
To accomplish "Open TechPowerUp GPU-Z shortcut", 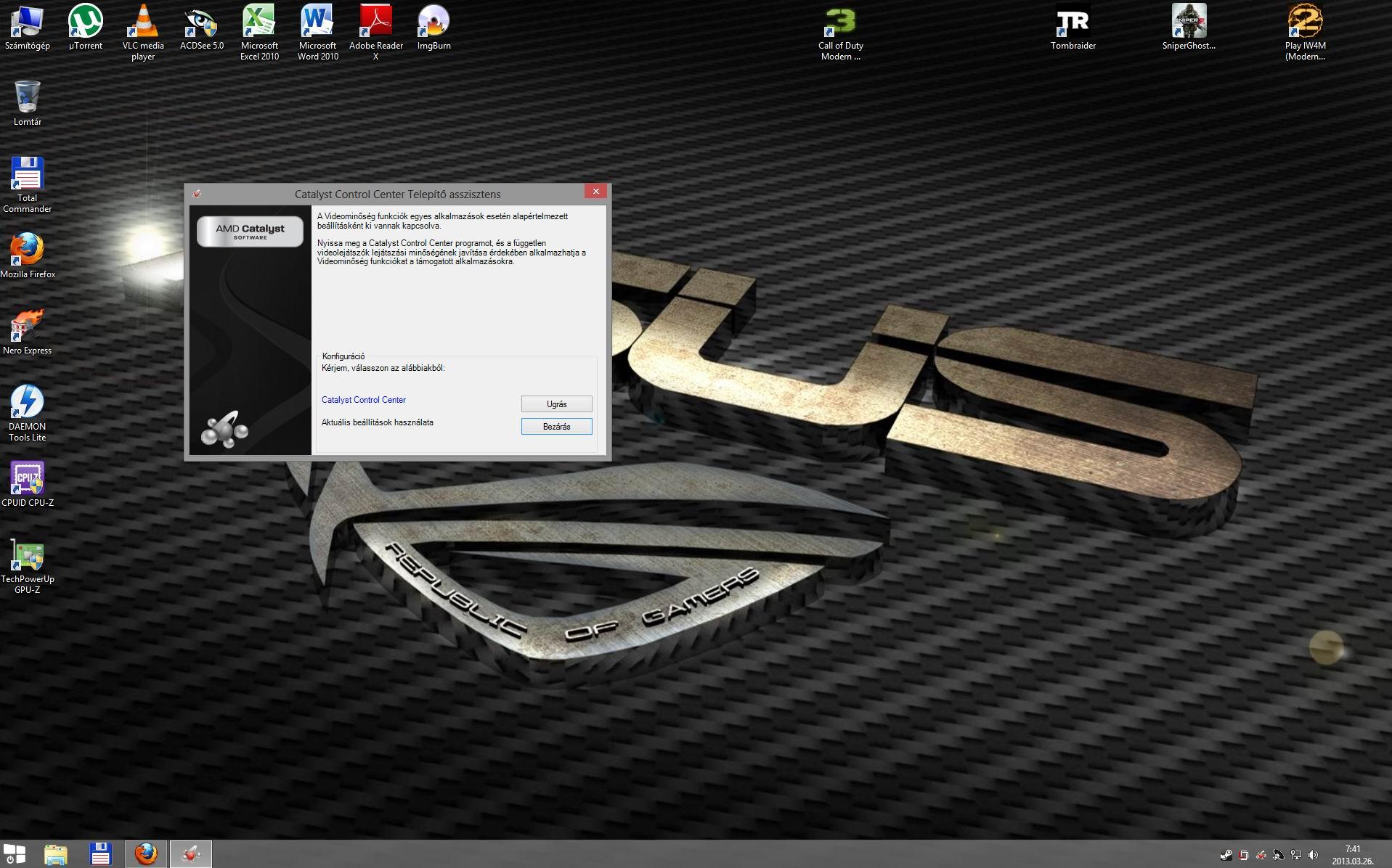I will point(28,568).
